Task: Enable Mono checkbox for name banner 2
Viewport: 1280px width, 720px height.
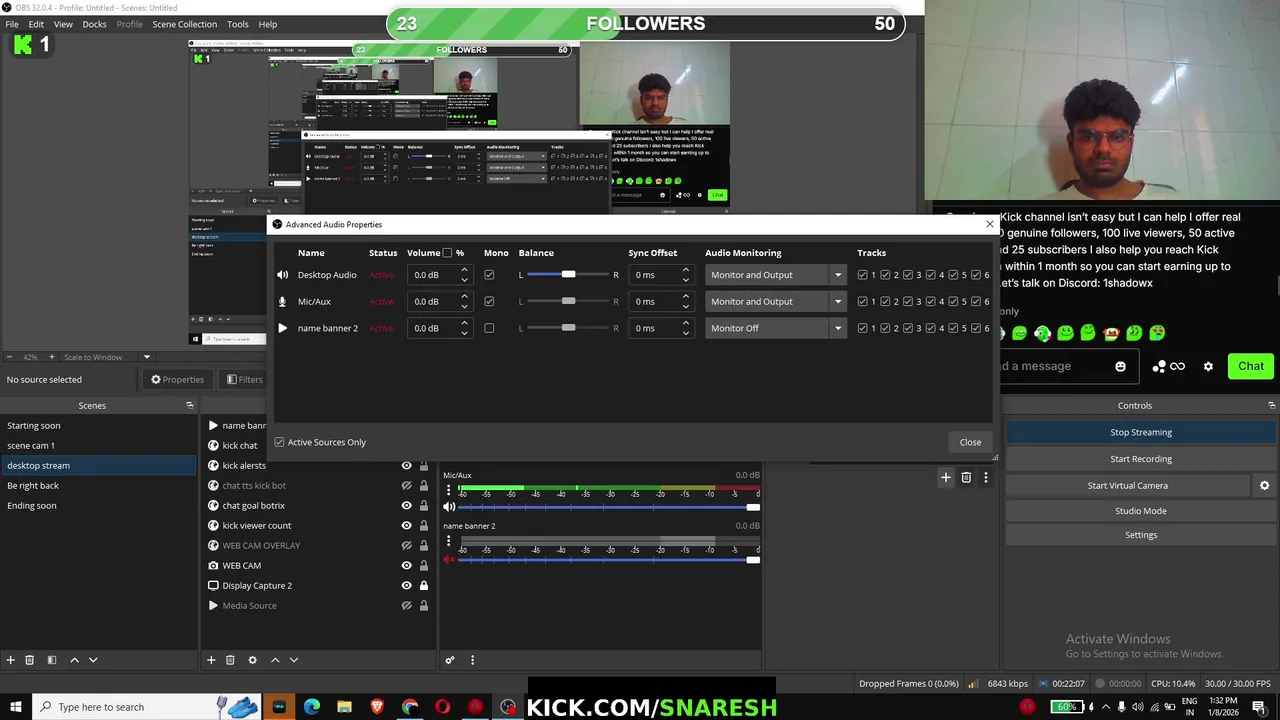Action: (489, 328)
